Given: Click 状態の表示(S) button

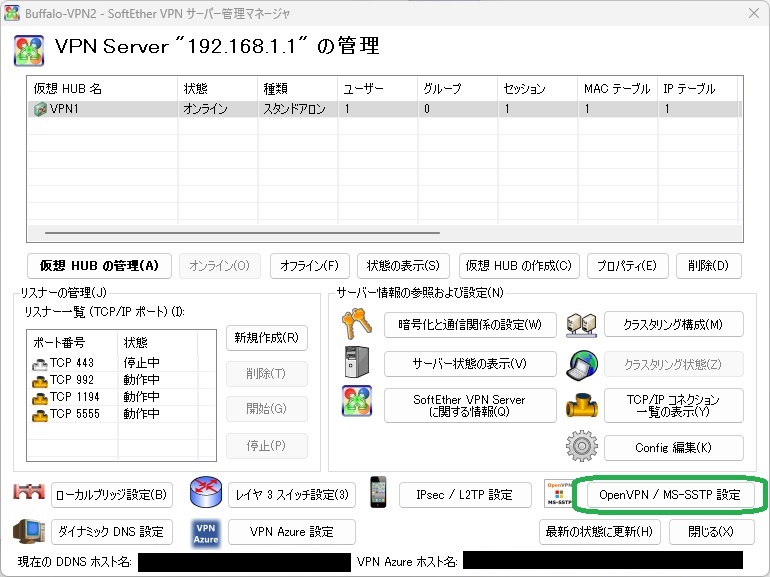Looking at the screenshot, I should pyautogui.click(x=403, y=266).
